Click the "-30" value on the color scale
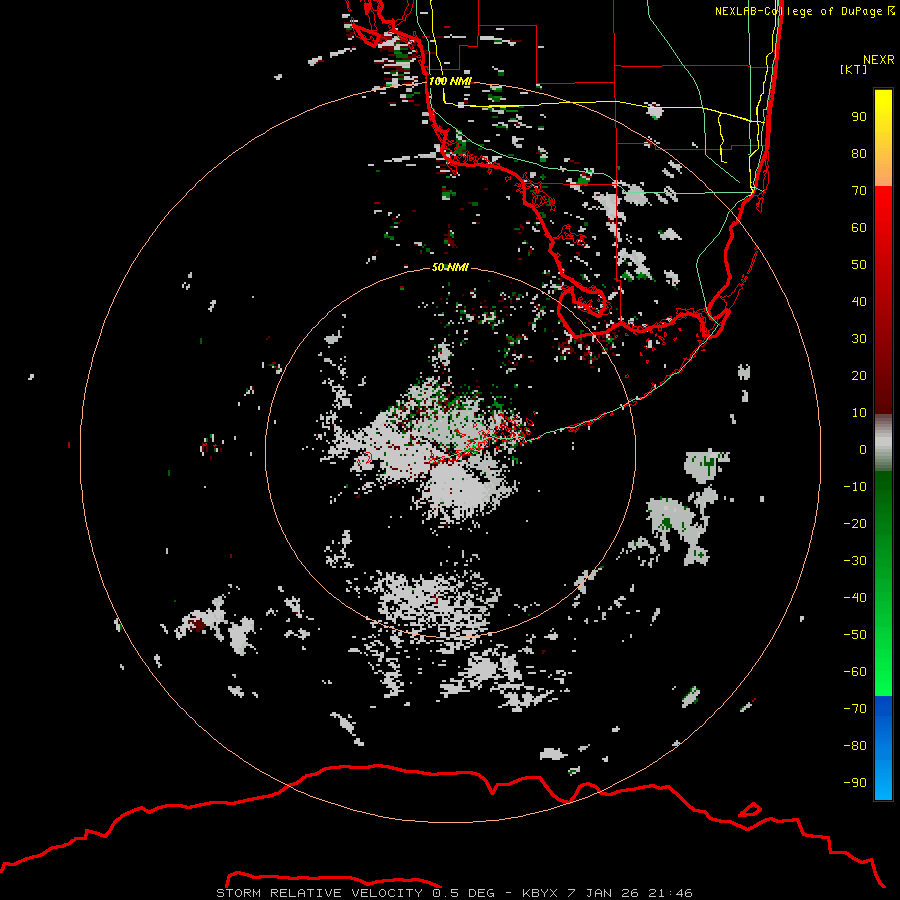The height and width of the screenshot is (900, 900). 855,561
